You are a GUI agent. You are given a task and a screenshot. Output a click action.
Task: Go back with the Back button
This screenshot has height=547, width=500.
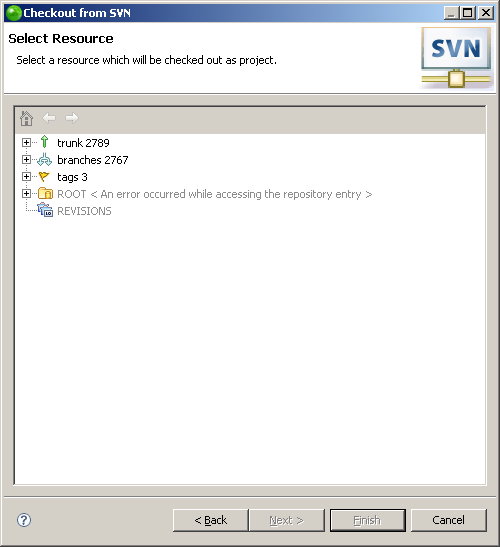[x=210, y=520]
